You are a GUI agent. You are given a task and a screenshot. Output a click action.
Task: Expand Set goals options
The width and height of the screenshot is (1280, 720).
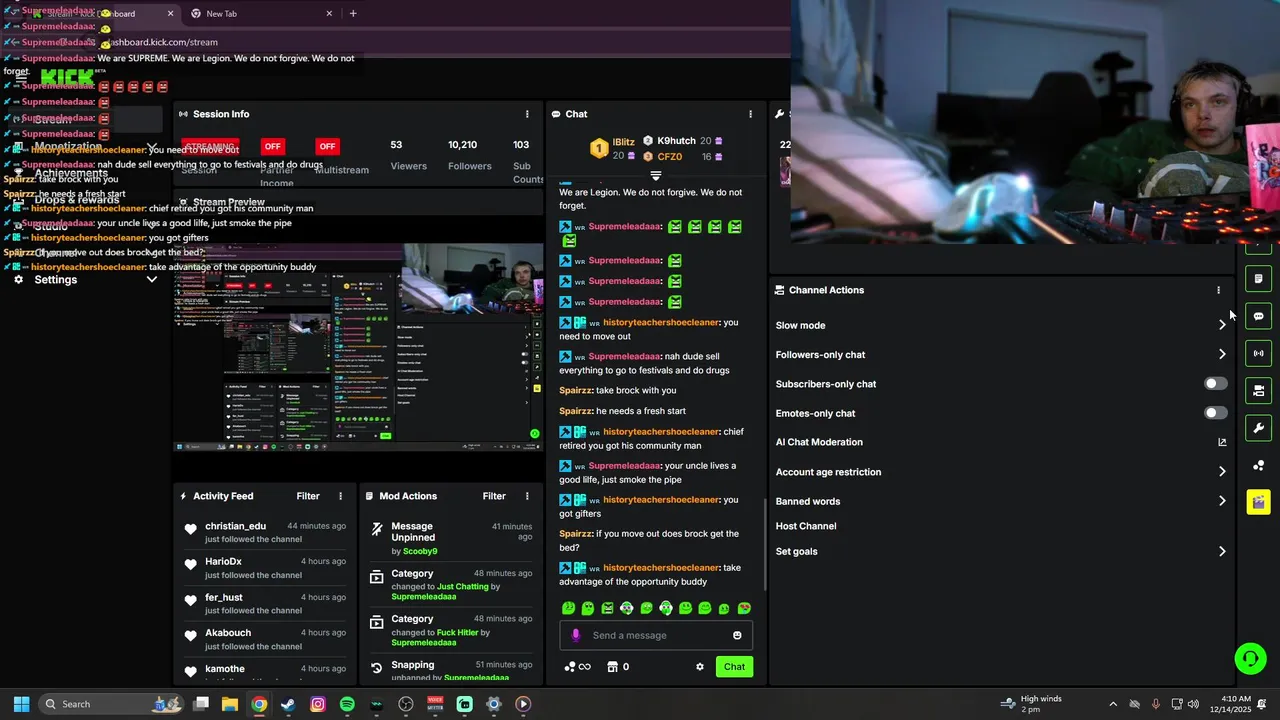click(x=1221, y=551)
